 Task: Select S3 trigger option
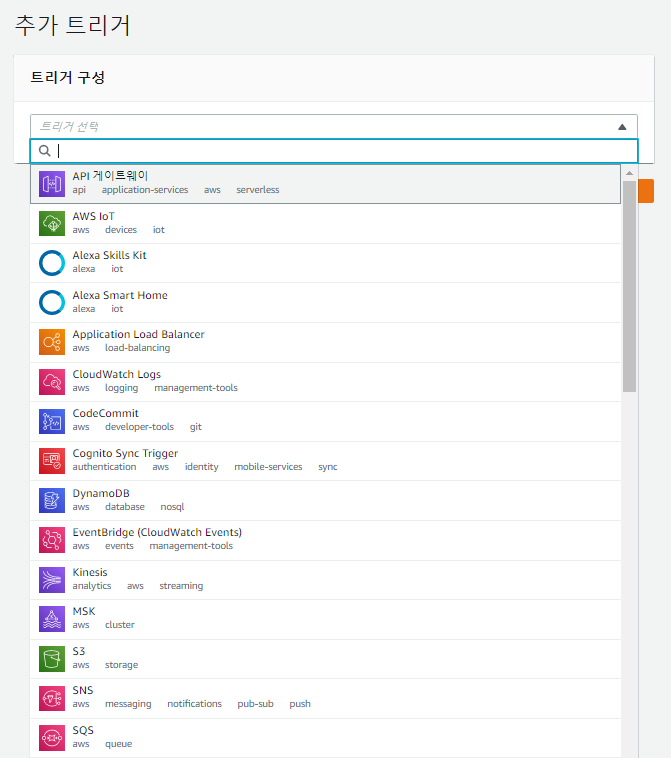(x=325, y=659)
